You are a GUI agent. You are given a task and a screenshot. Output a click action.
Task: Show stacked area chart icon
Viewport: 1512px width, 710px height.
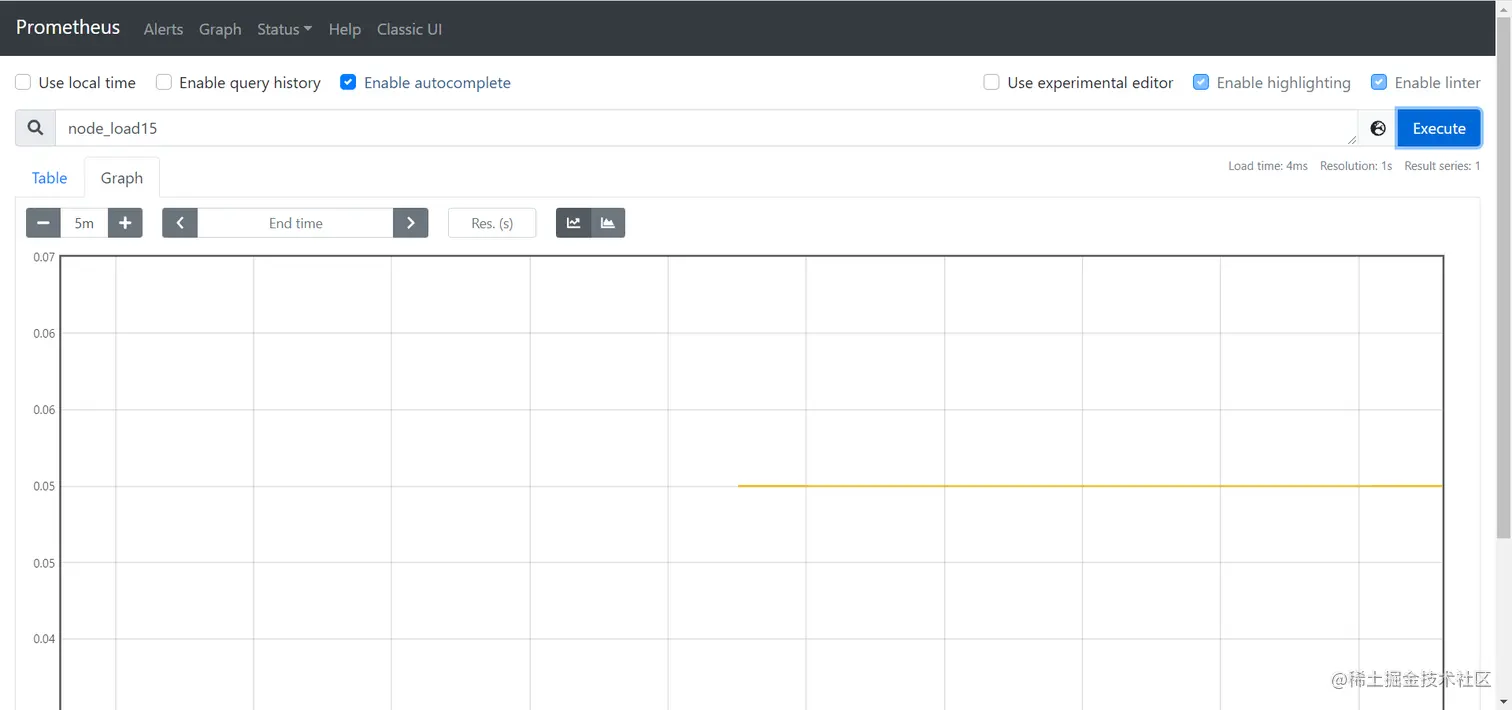(x=608, y=223)
